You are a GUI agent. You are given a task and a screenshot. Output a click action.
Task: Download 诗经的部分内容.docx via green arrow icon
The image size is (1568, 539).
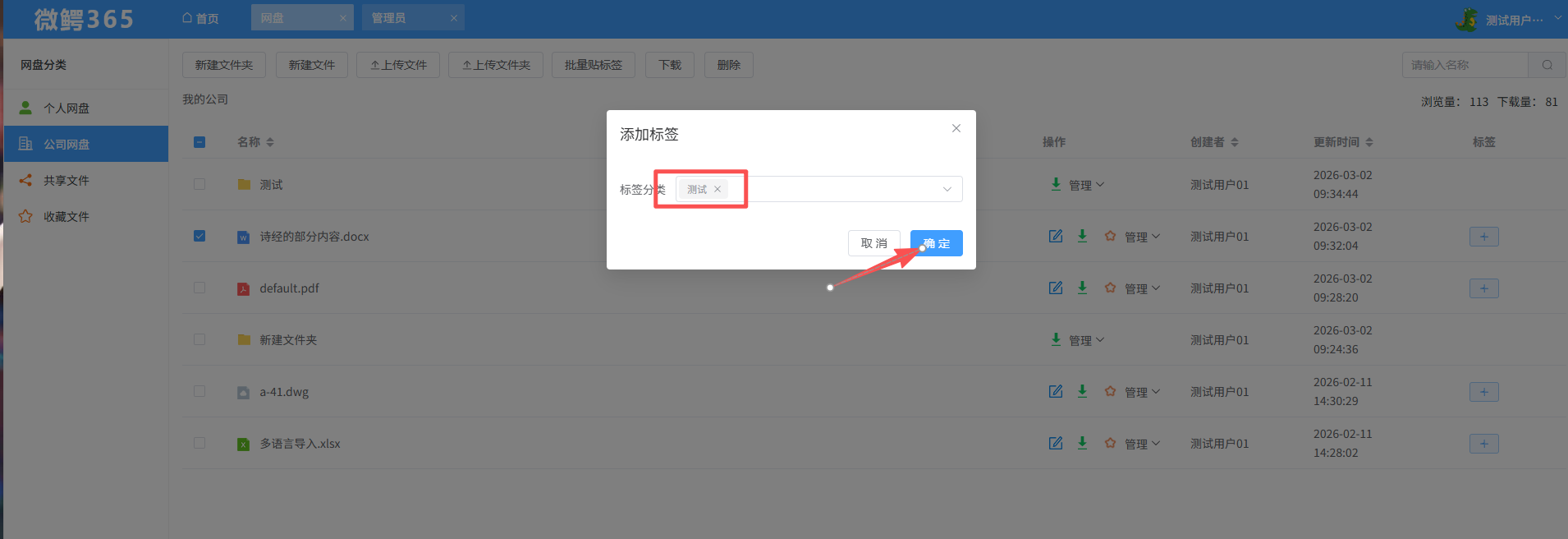pyautogui.click(x=1082, y=236)
